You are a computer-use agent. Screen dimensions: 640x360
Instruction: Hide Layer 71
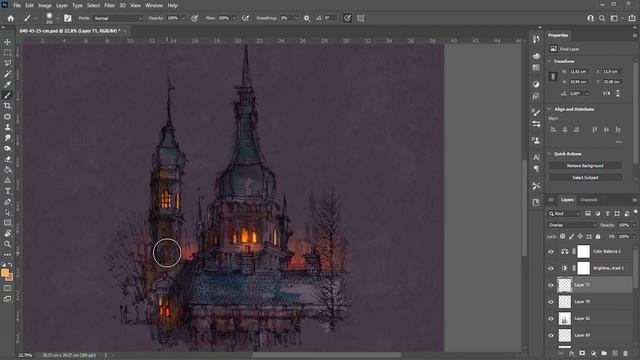[551, 285]
